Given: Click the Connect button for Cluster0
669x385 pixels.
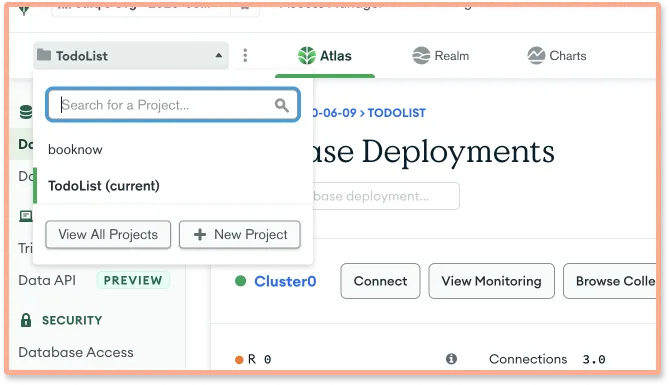Looking at the screenshot, I should pos(380,281).
